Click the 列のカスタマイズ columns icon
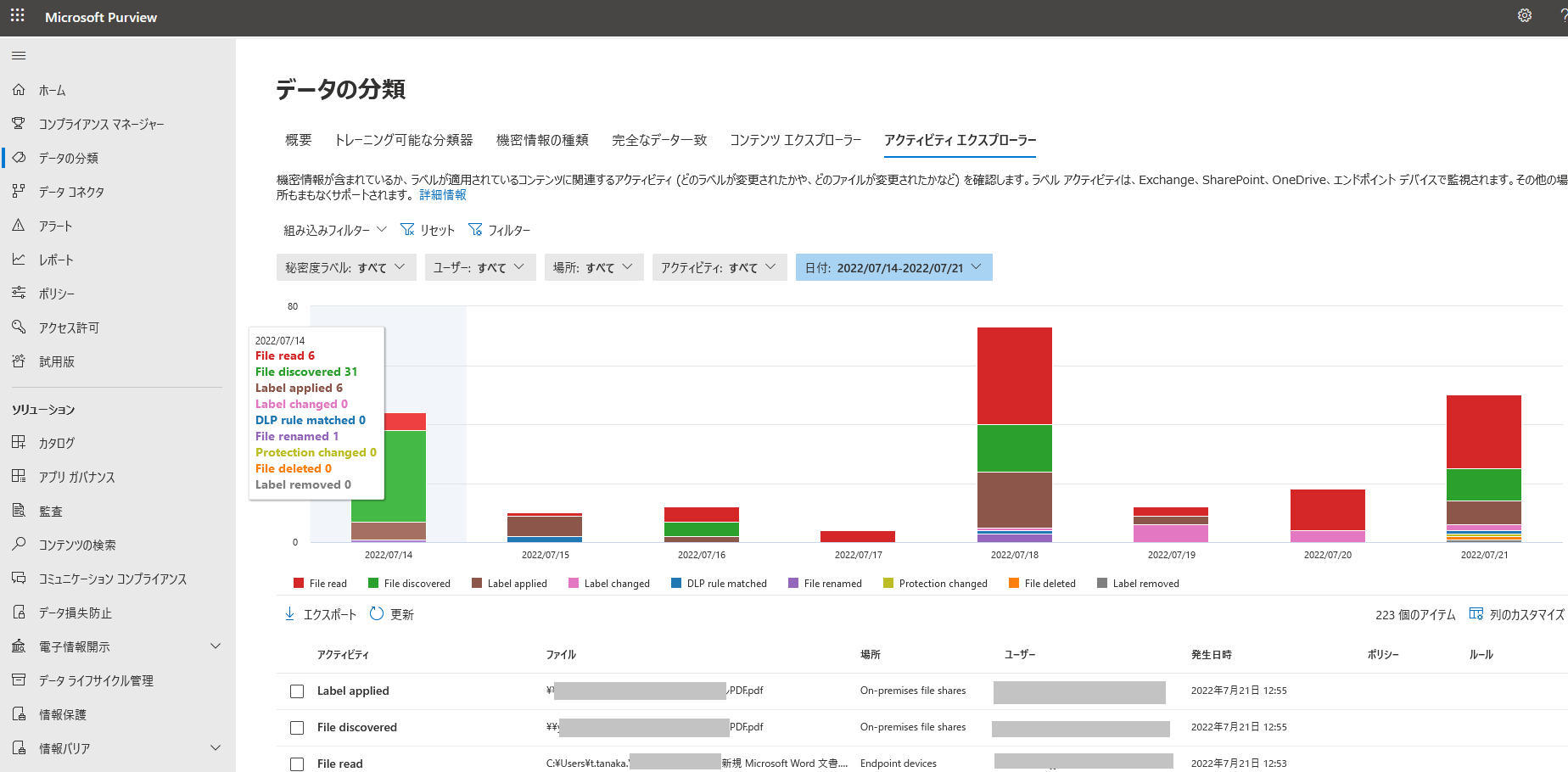1568x772 pixels. tap(1476, 614)
